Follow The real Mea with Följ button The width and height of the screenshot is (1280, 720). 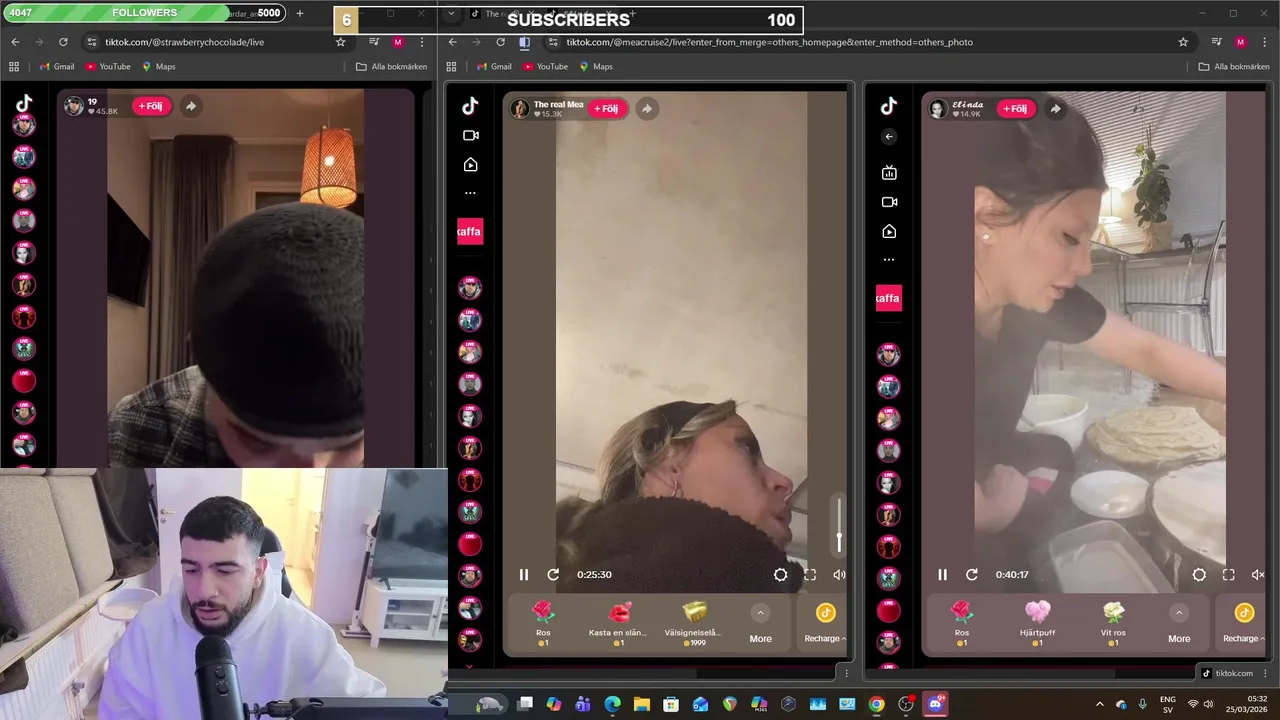(x=606, y=108)
